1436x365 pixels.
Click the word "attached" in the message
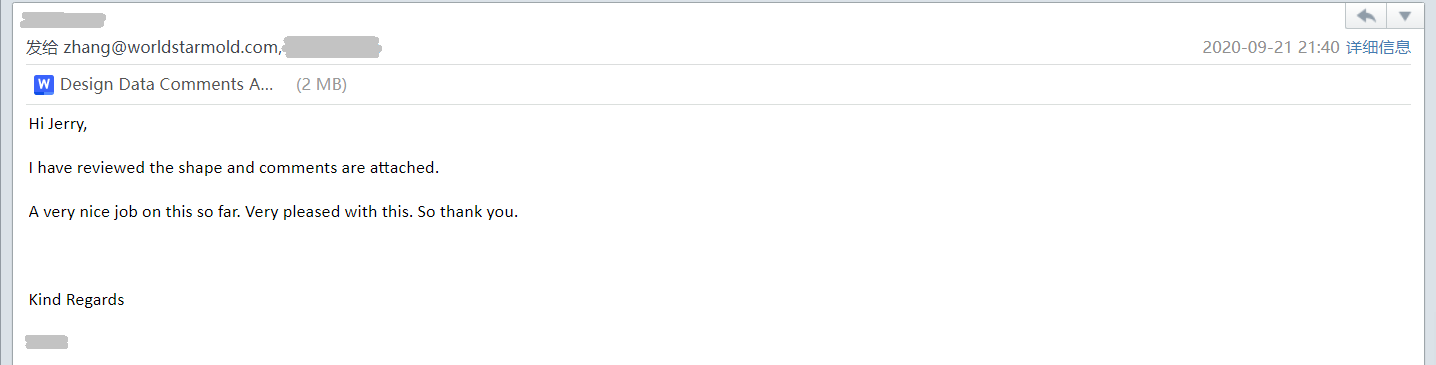404,168
